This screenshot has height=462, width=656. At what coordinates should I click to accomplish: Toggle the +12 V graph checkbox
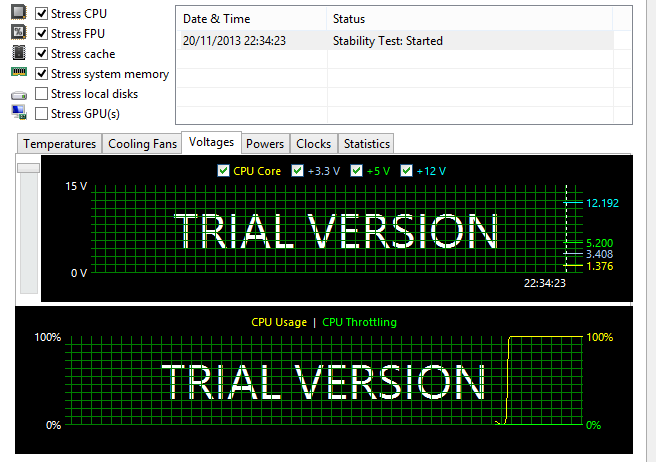(x=406, y=171)
